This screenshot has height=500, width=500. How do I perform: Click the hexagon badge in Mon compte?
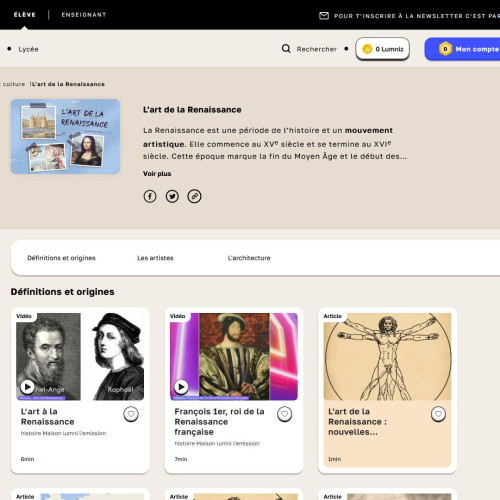[x=445, y=49]
